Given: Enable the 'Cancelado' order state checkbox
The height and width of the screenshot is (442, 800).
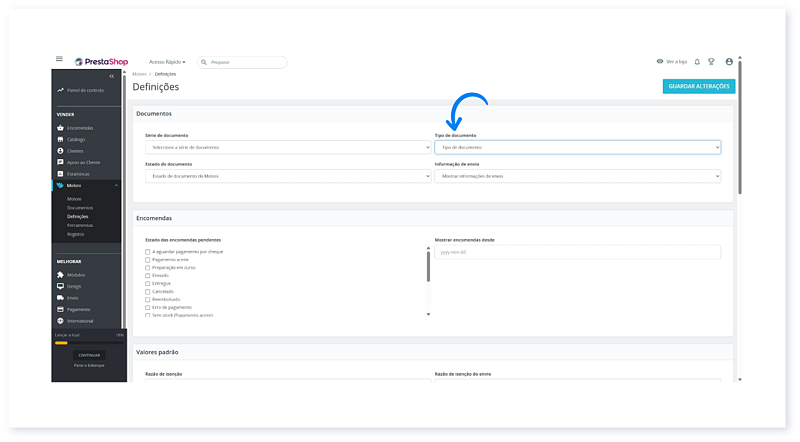Looking at the screenshot, I should tap(148, 291).
